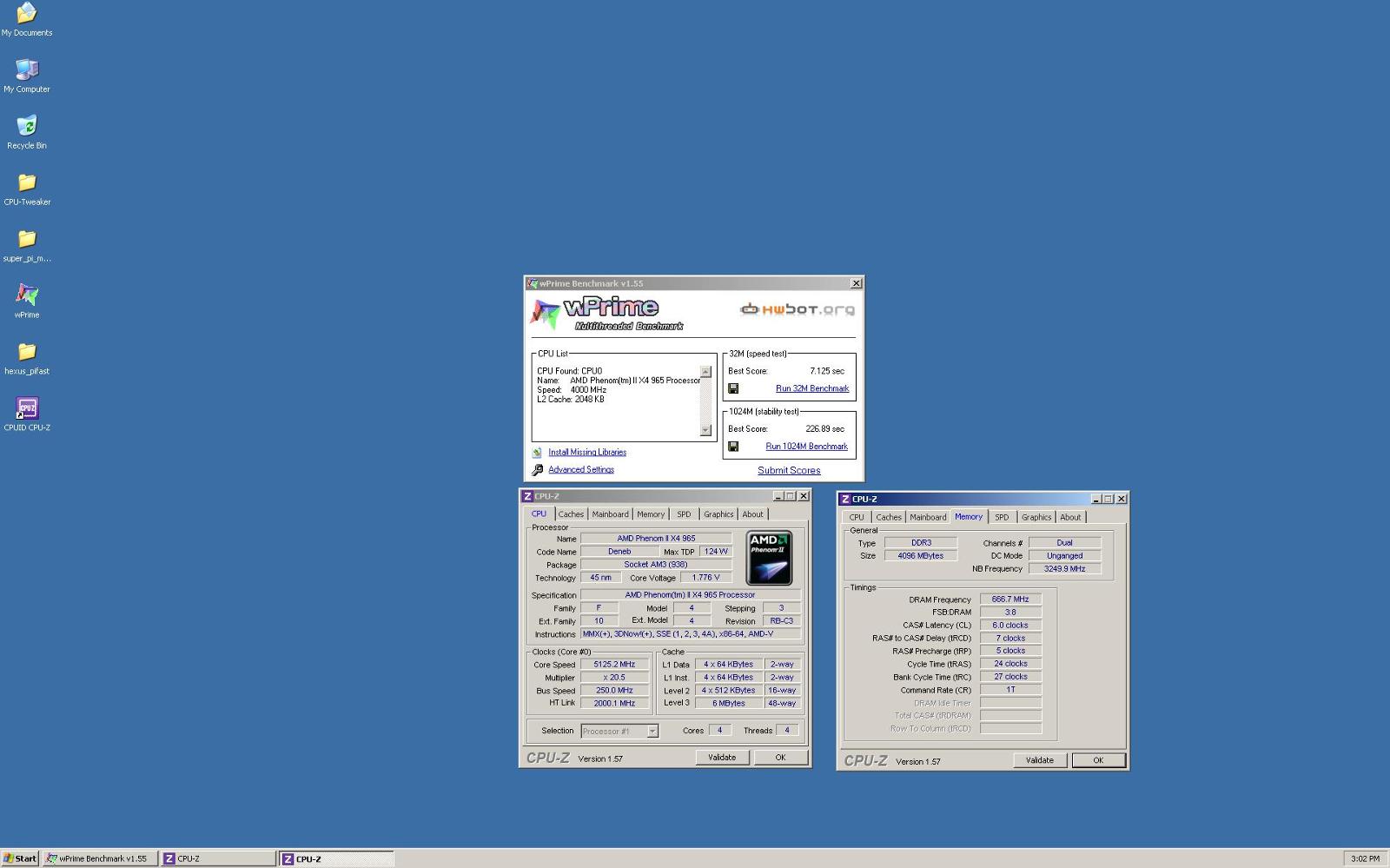Click CPU List scrollbar down arrow
This screenshot has width=1390, height=868.
click(705, 430)
